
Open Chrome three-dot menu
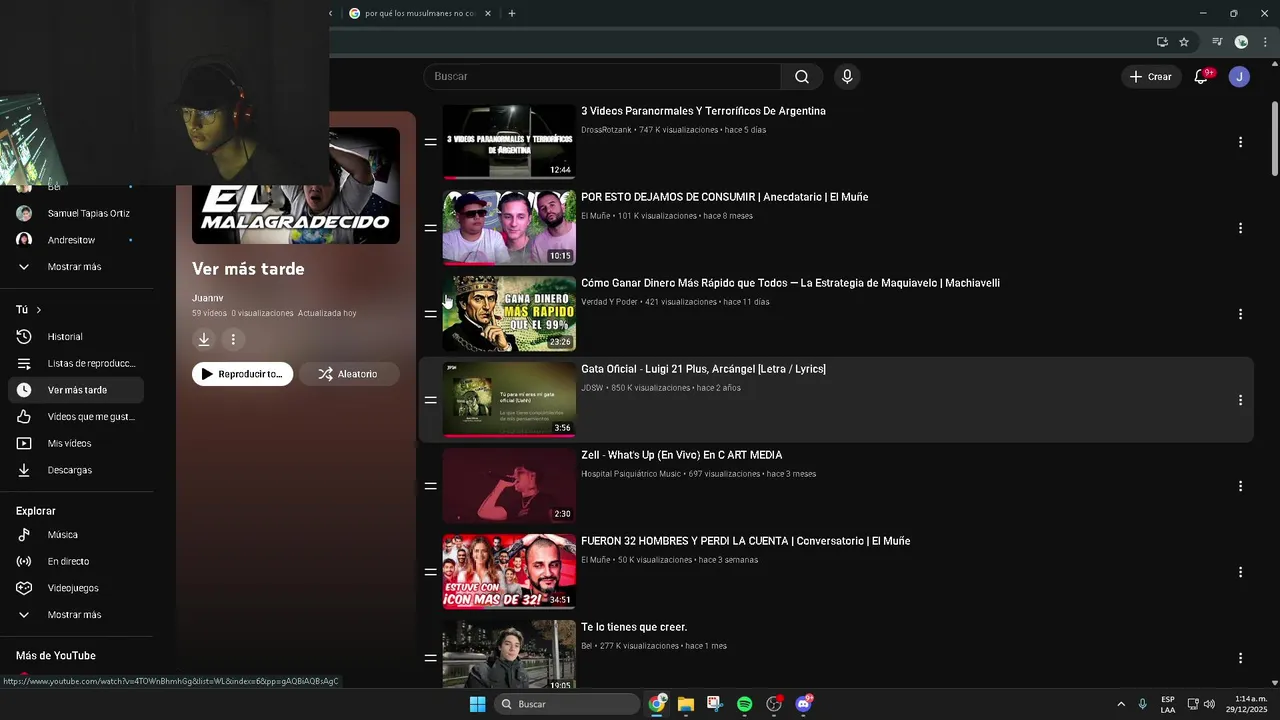tap(1265, 42)
